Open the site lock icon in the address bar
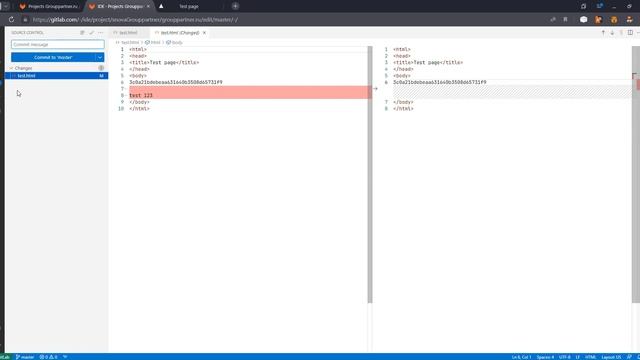The height and width of the screenshot is (360, 640). click(25, 20)
